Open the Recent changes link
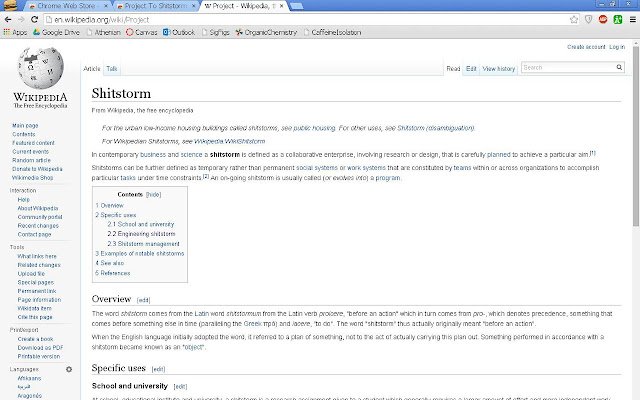 (x=38, y=226)
